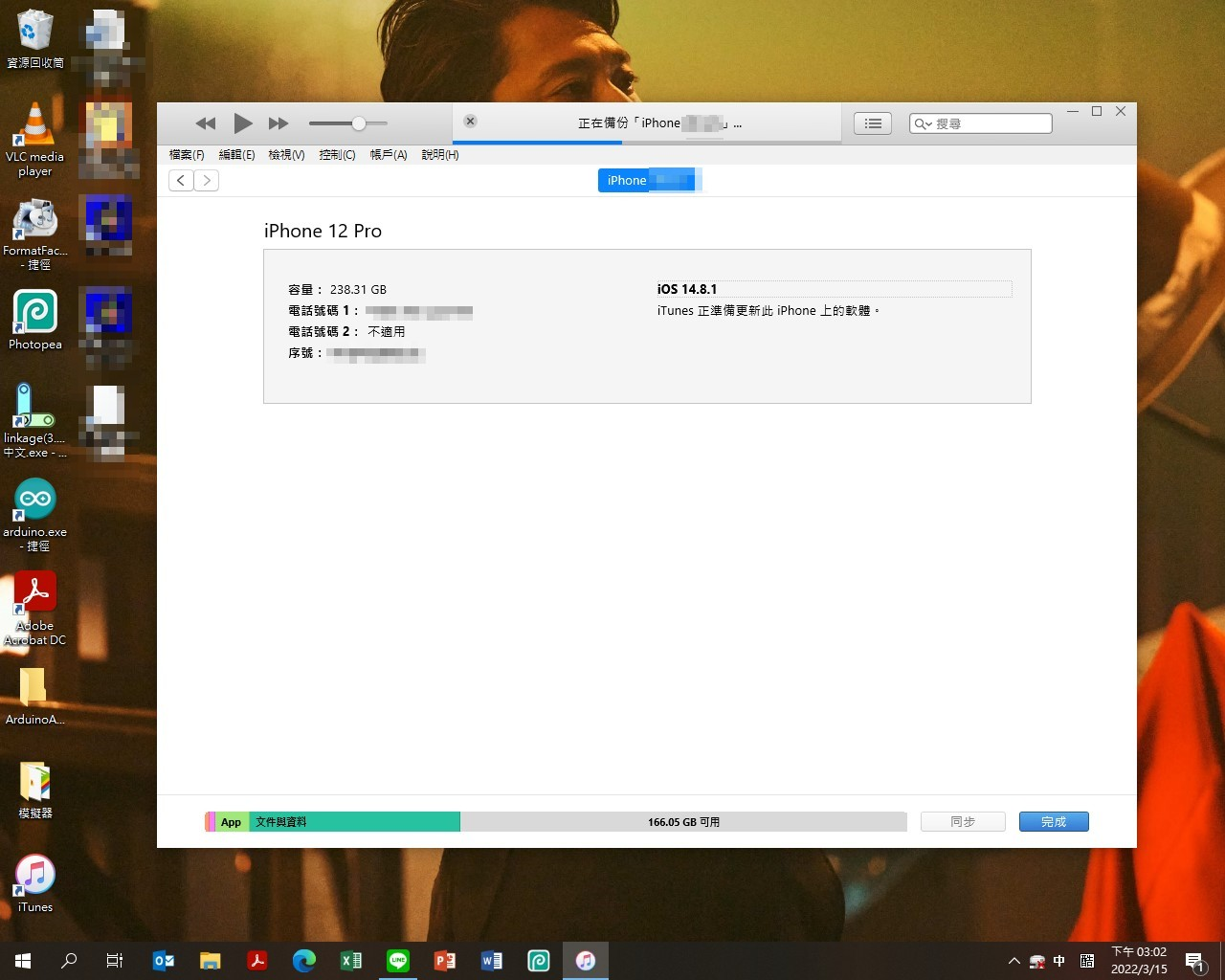Go back with the left chevron button
The height and width of the screenshot is (980, 1225).
click(x=181, y=180)
